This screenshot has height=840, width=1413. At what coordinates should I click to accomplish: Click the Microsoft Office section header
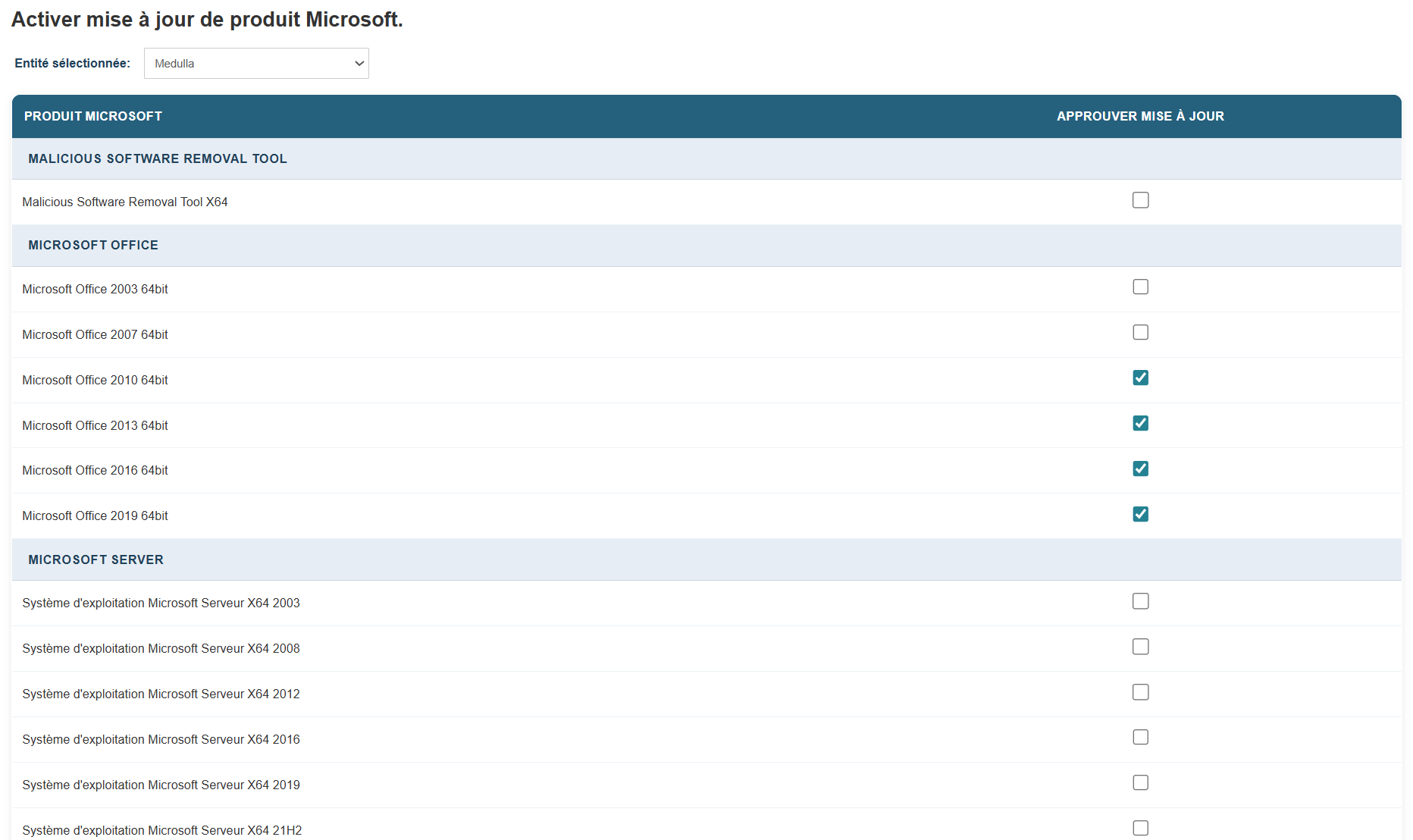93,246
